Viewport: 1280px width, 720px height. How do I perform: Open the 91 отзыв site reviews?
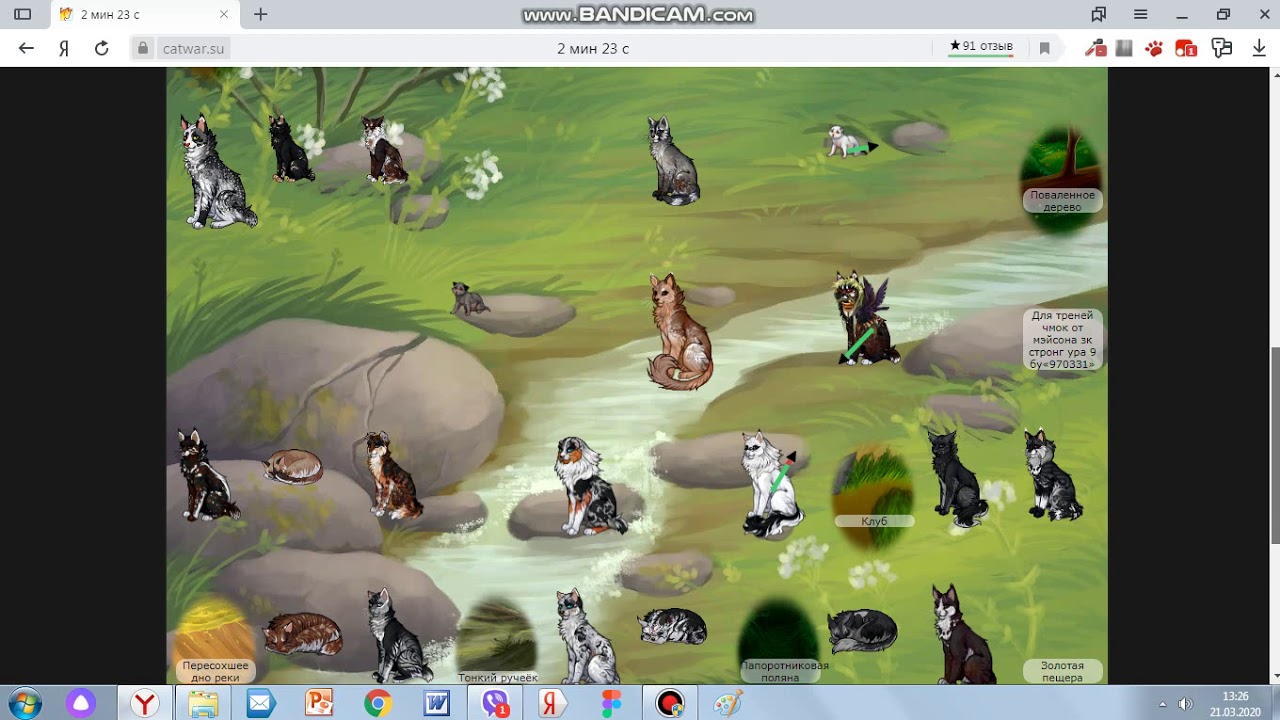coord(981,47)
